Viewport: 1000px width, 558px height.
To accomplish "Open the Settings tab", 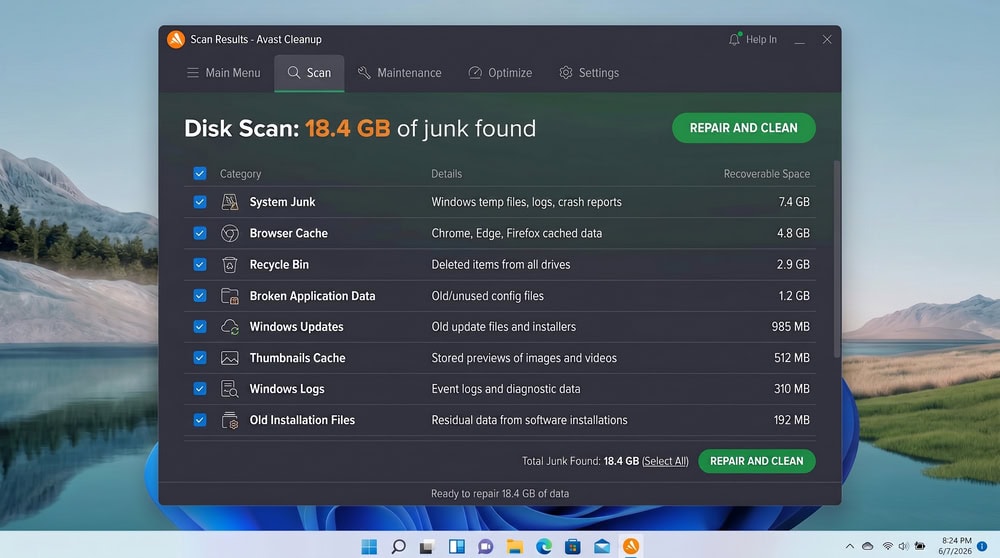I will point(589,73).
